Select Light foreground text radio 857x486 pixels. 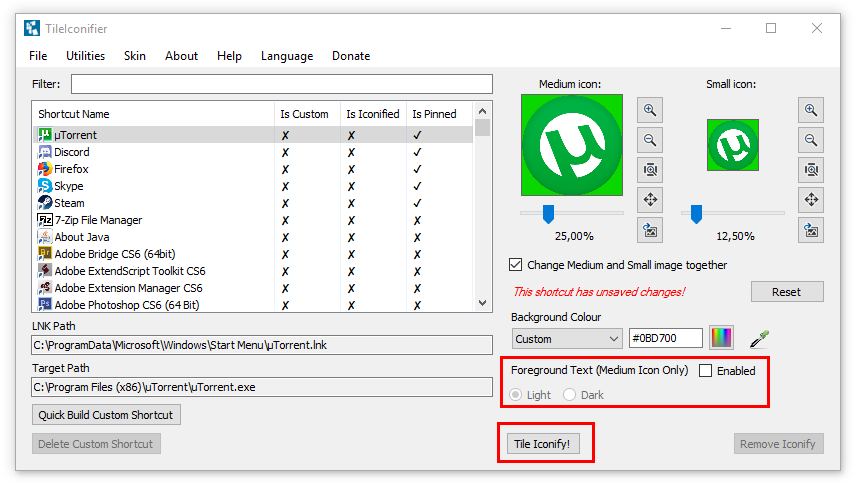tap(515, 395)
